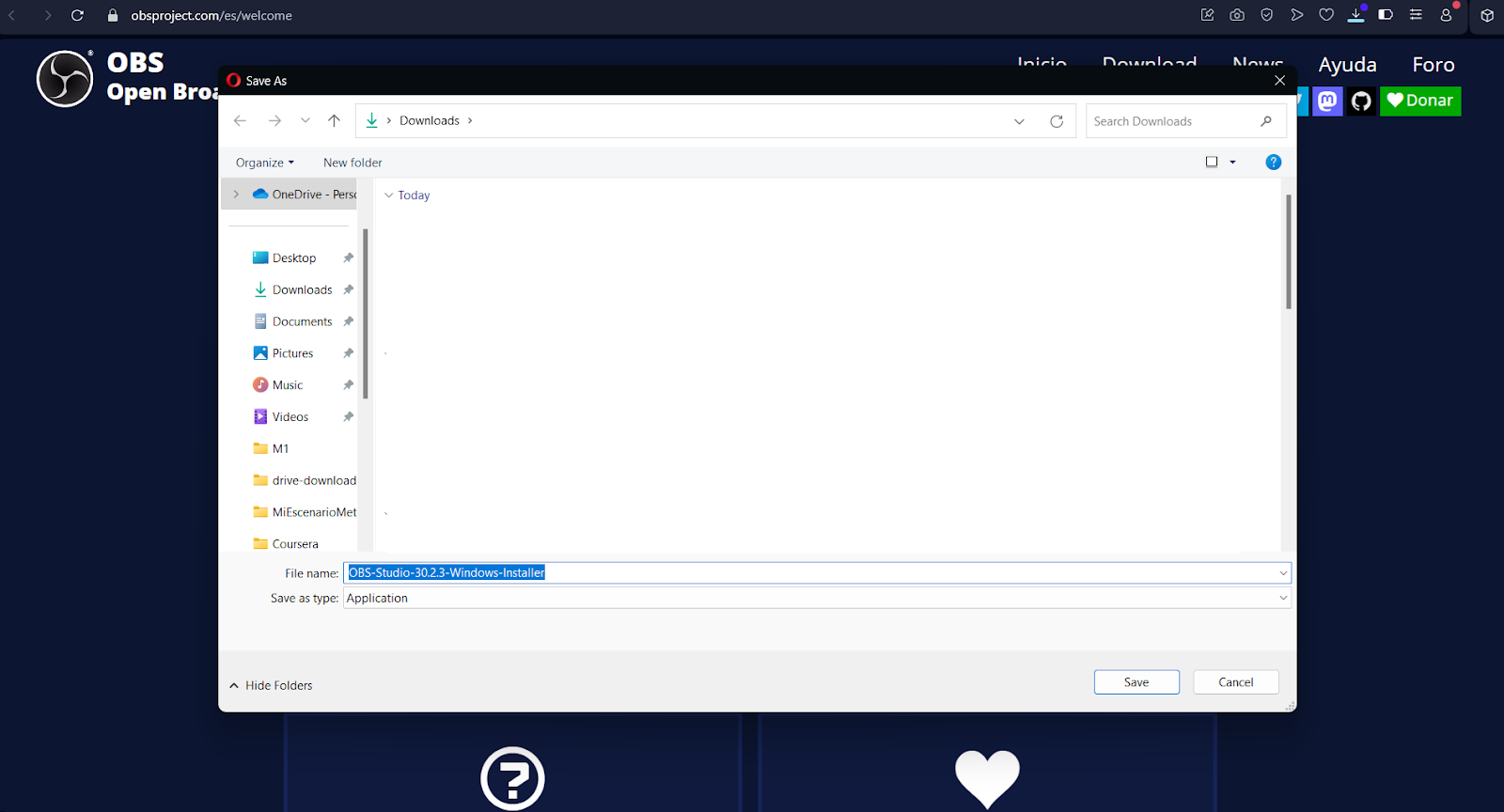Open Videos in navigation pane
The height and width of the screenshot is (812, 1504).
tap(290, 416)
